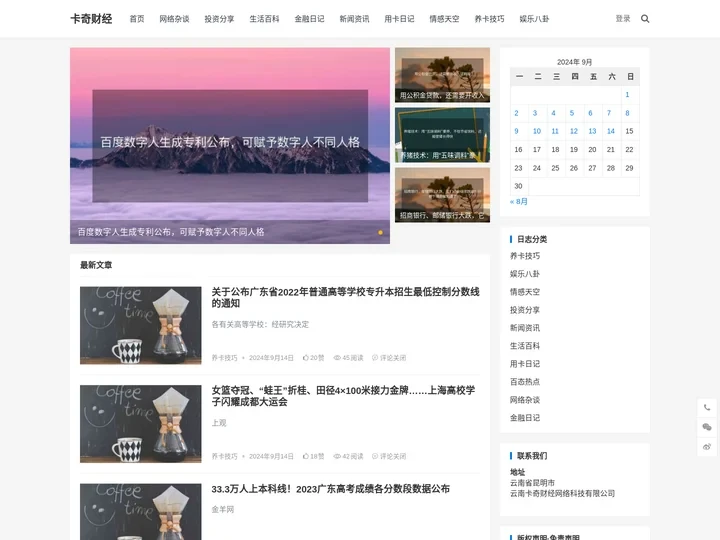
Task: Go to previous month « 8月
Action: 518,202
